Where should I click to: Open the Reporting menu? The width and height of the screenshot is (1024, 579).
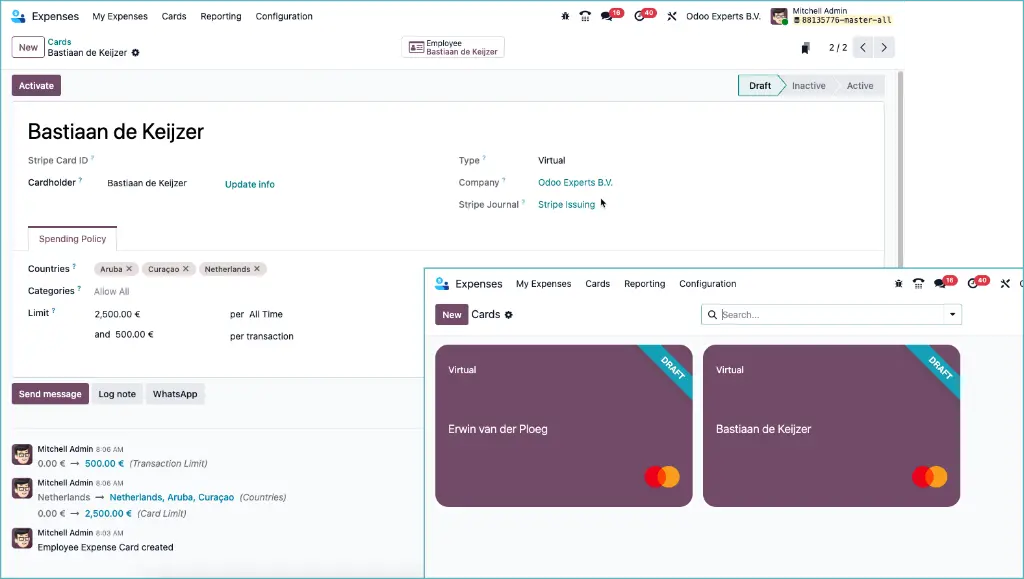pyautogui.click(x=220, y=16)
